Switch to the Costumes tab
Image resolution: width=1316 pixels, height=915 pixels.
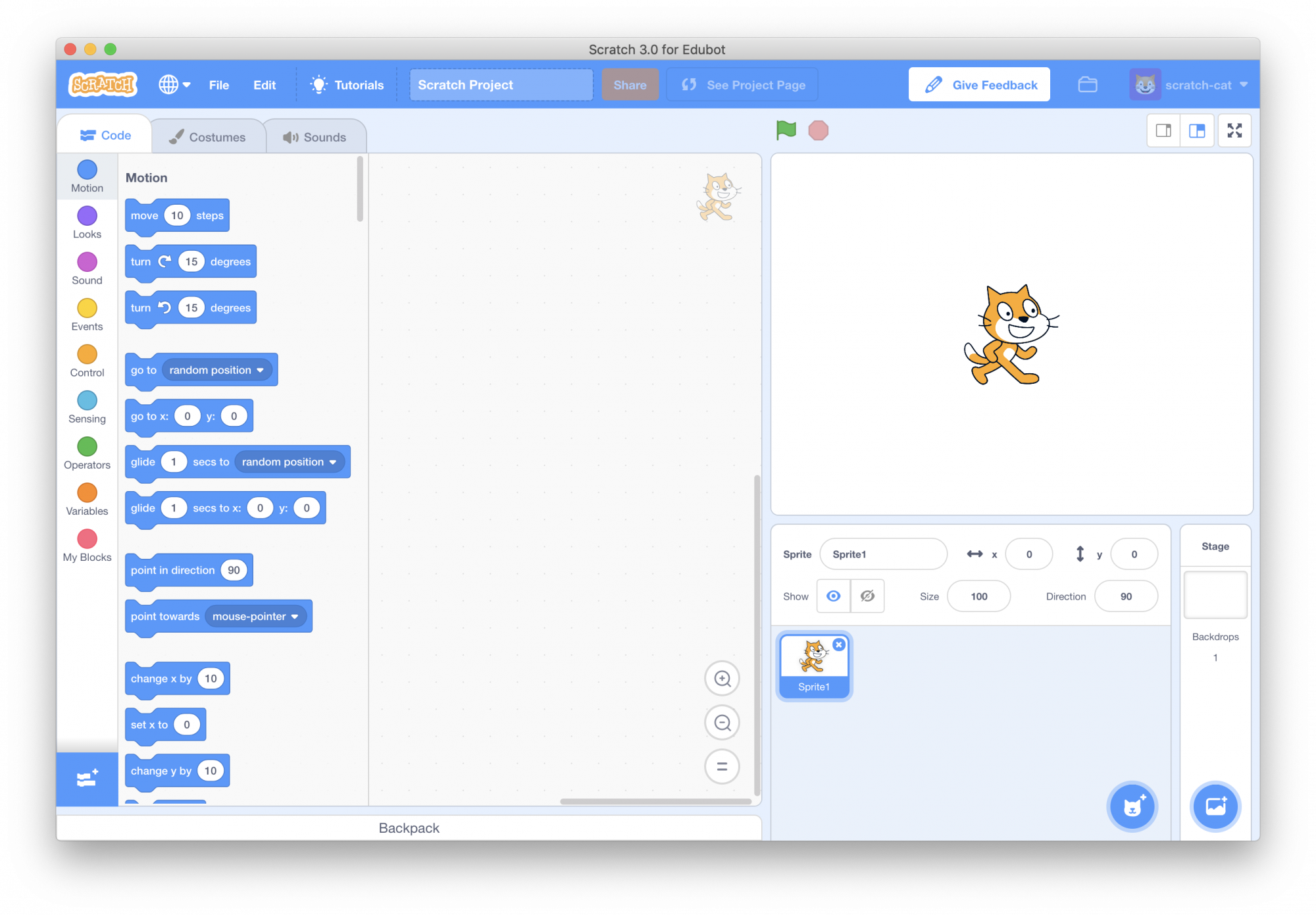(x=208, y=136)
